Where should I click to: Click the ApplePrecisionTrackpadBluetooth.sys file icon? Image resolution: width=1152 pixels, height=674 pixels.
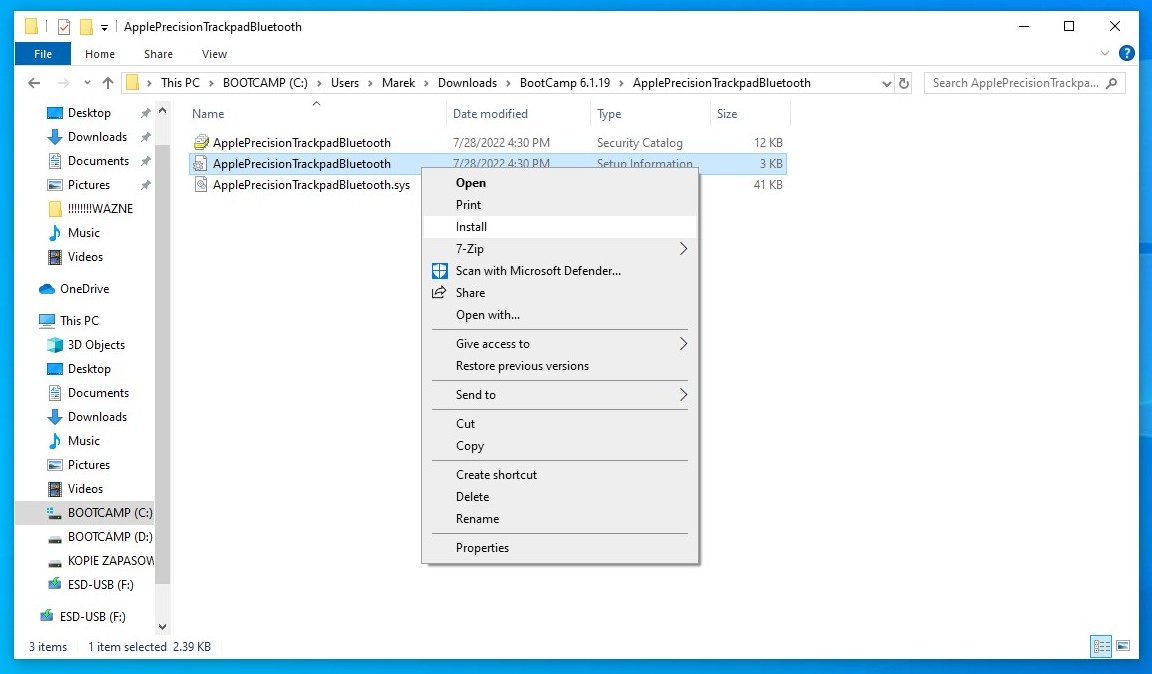201,184
